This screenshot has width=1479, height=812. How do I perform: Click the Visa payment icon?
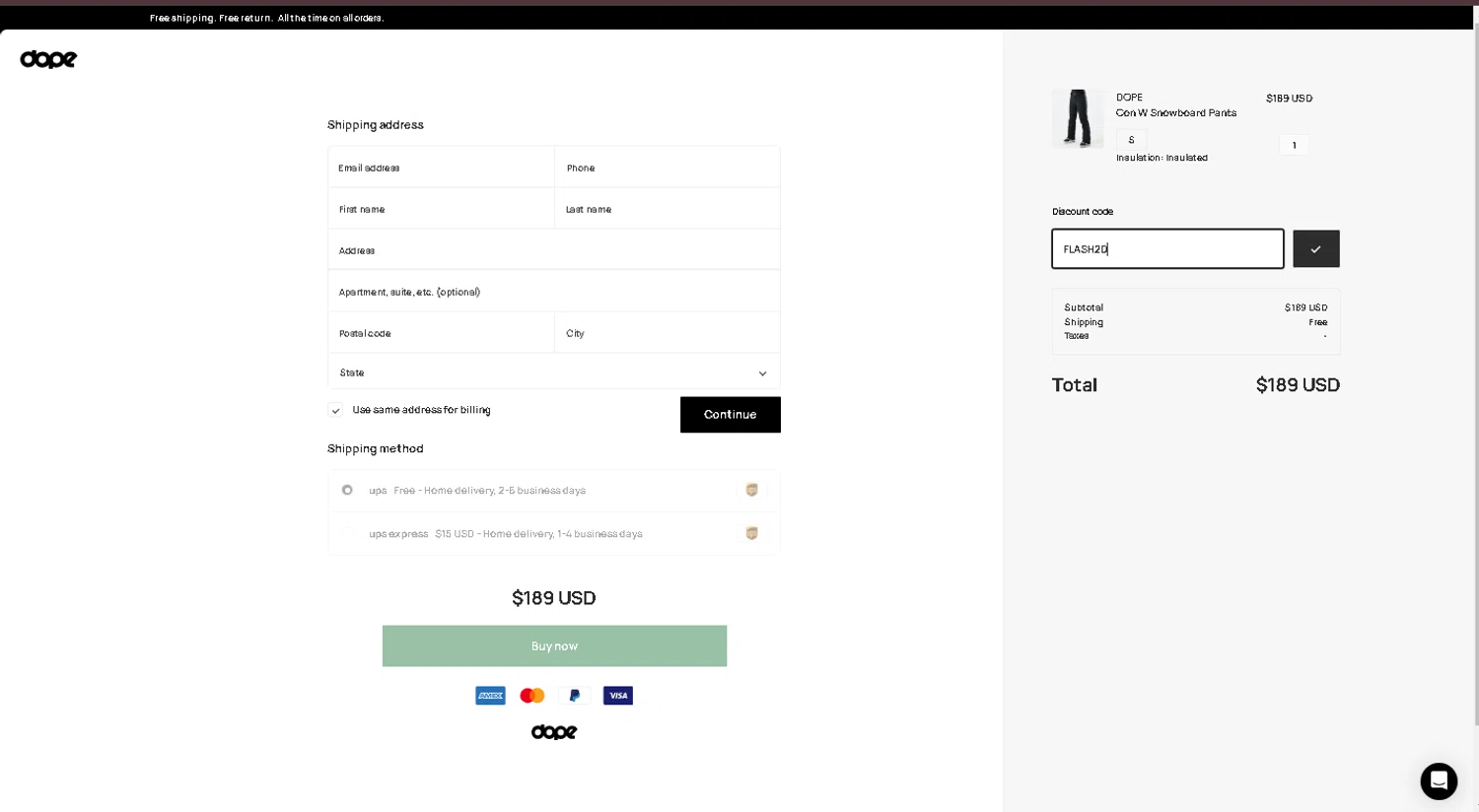(618, 696)
